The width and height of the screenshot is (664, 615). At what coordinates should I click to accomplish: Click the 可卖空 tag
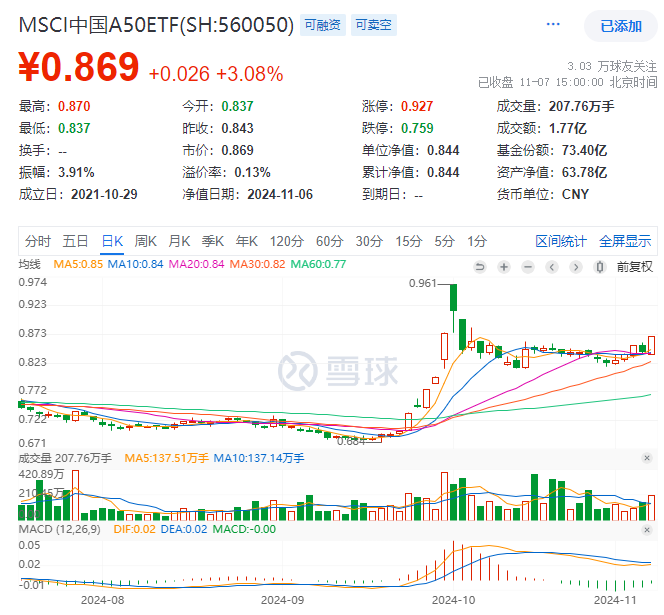pyautogui.click(x=374, y=25)
